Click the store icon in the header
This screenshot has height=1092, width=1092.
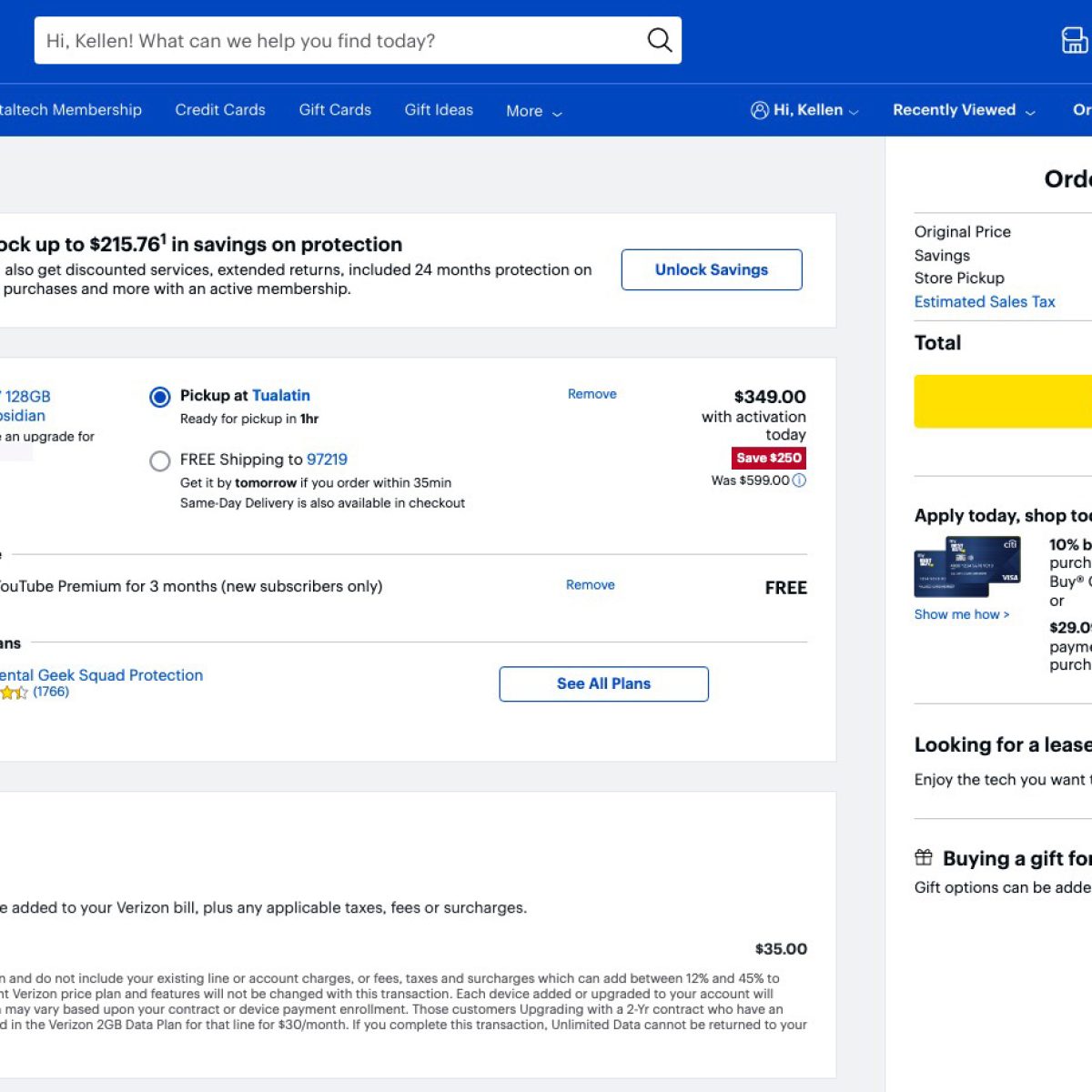coord(1074,40)
